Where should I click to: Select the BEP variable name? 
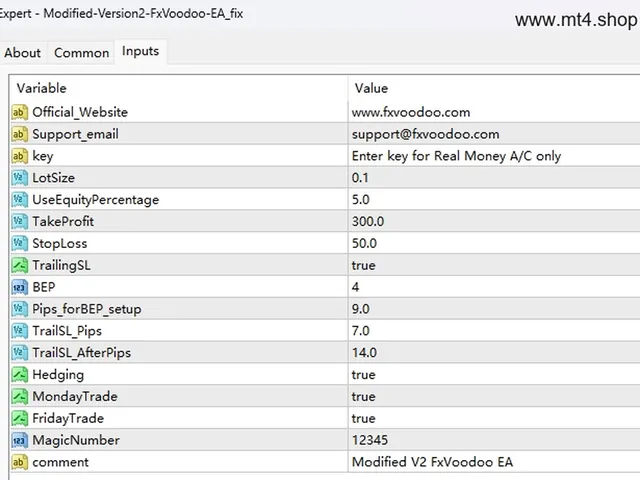44,287
